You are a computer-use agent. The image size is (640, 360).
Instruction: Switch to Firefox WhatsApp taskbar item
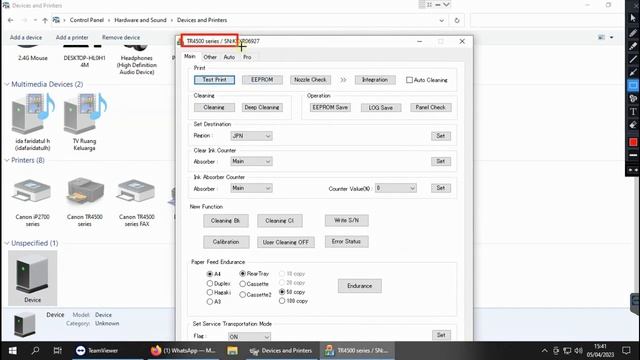pos(183,350)
